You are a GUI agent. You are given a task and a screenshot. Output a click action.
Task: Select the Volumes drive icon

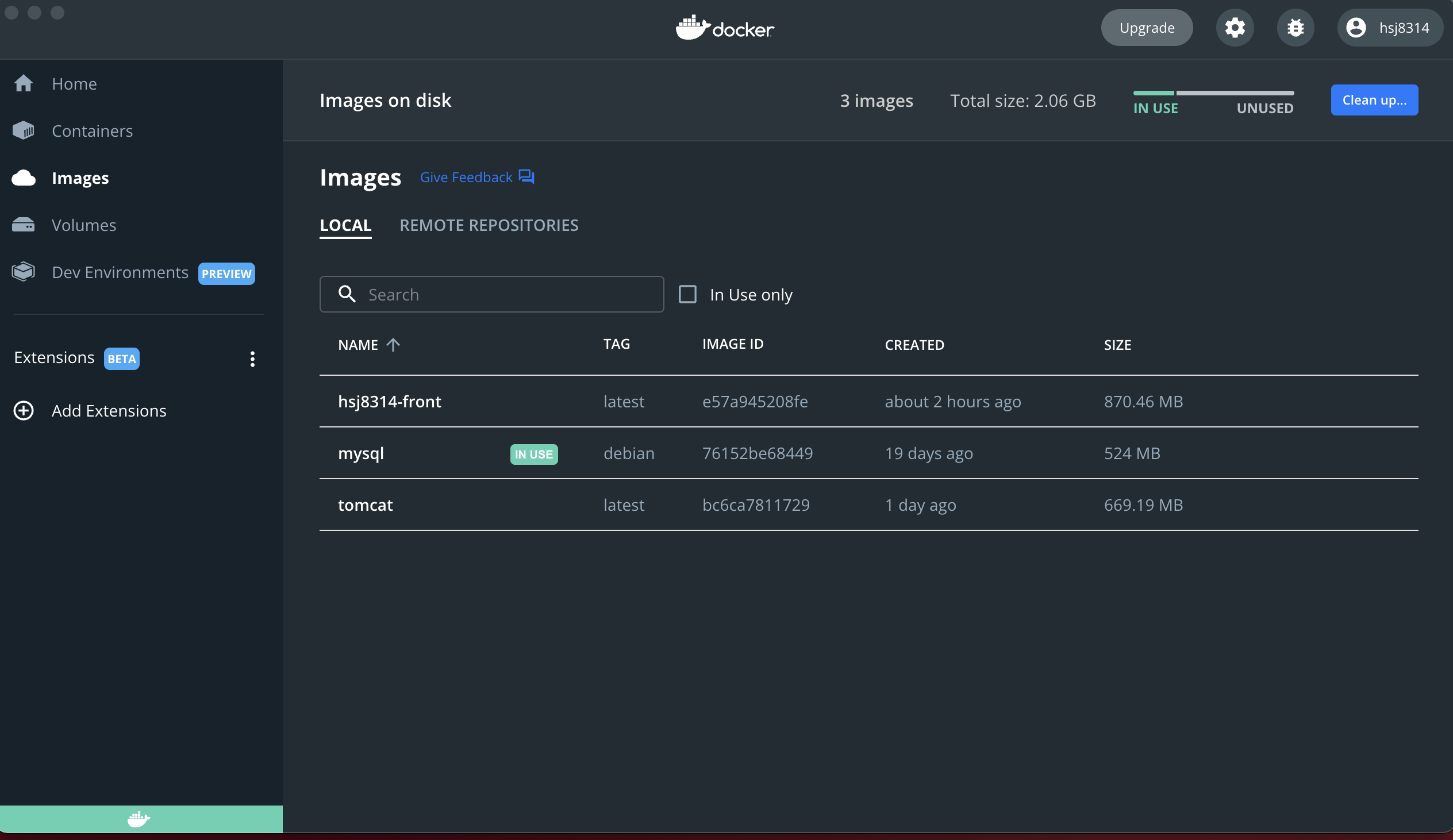24,225
